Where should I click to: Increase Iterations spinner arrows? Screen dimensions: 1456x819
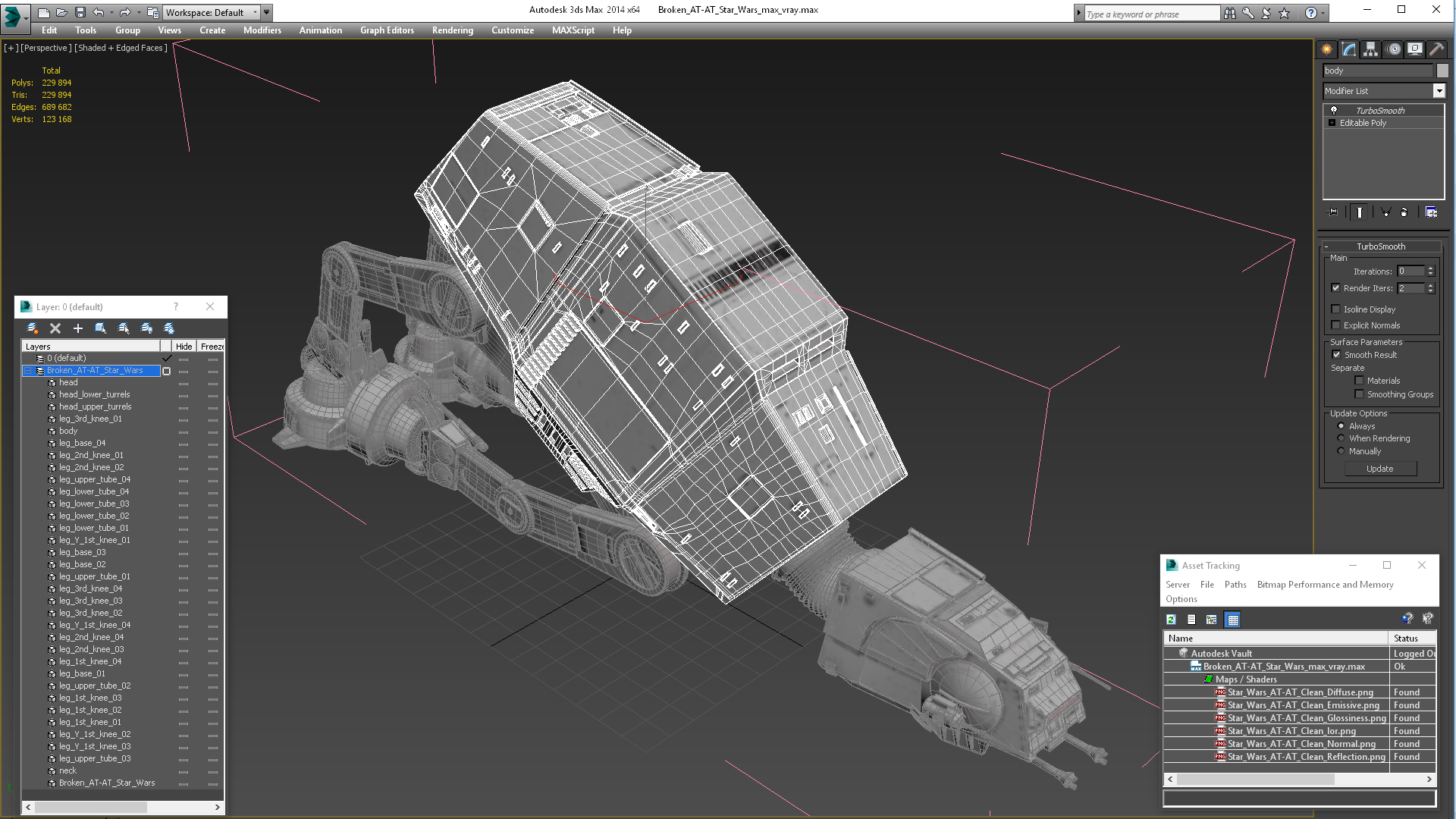(x=1430, y=268)
